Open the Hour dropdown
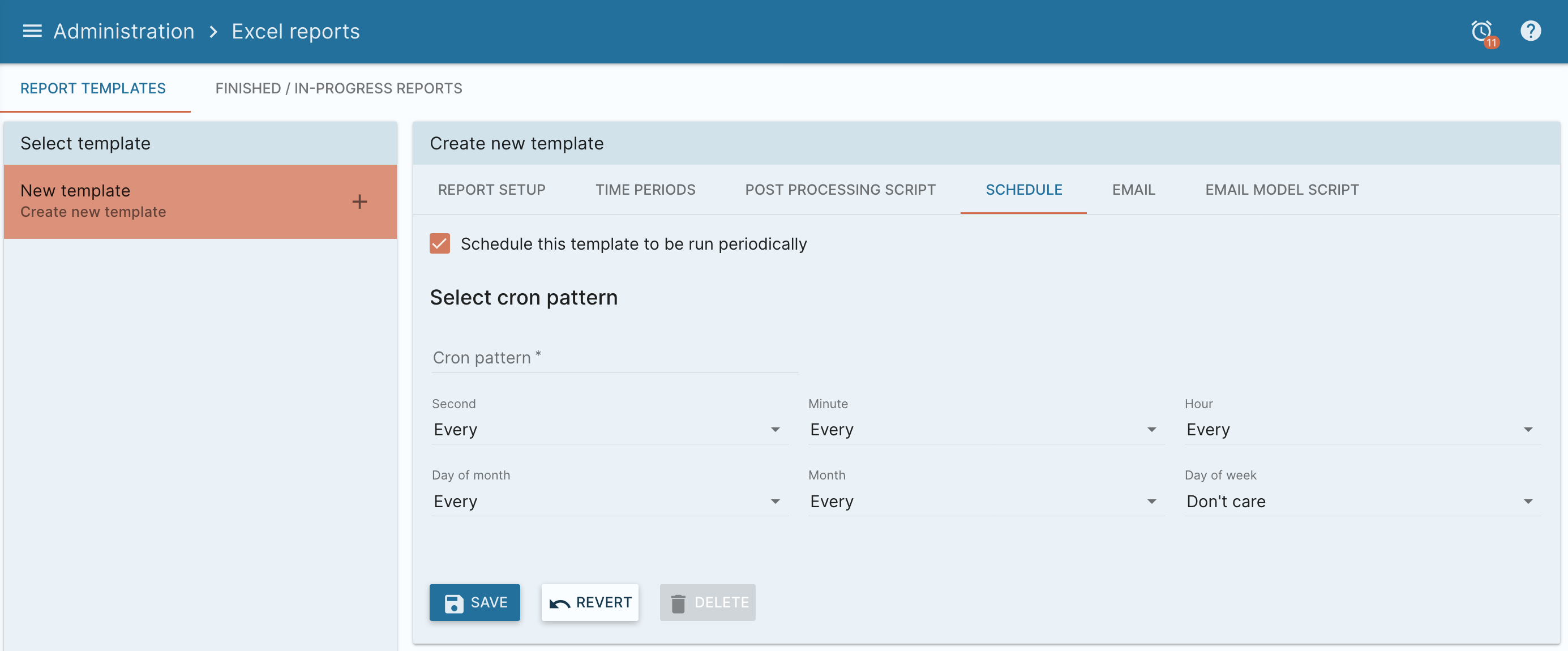Image resolution: width=1568 pixels, height=651 pixels. (1363, 429)
